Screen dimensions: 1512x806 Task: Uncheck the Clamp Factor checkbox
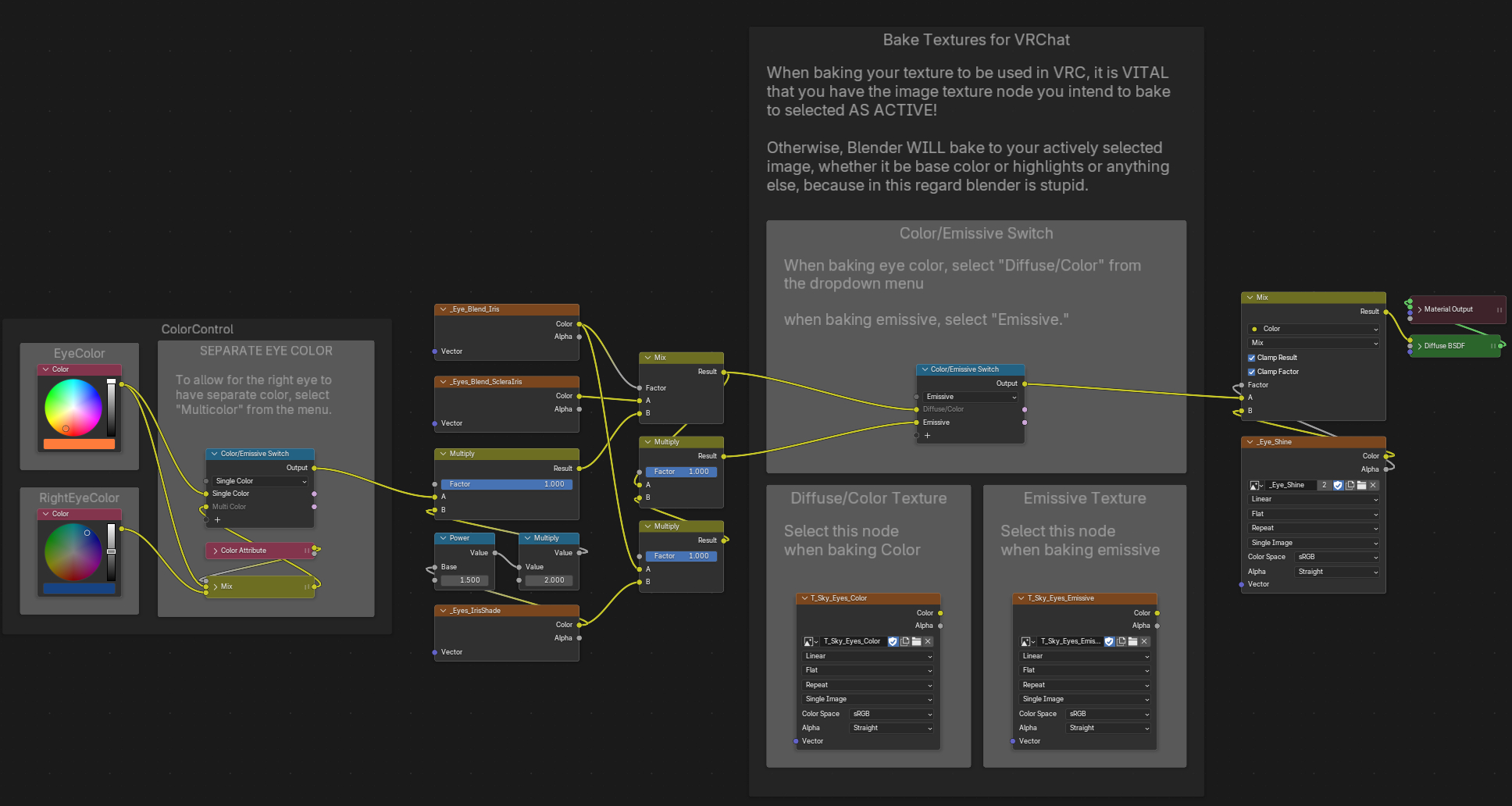(1251, 372)
